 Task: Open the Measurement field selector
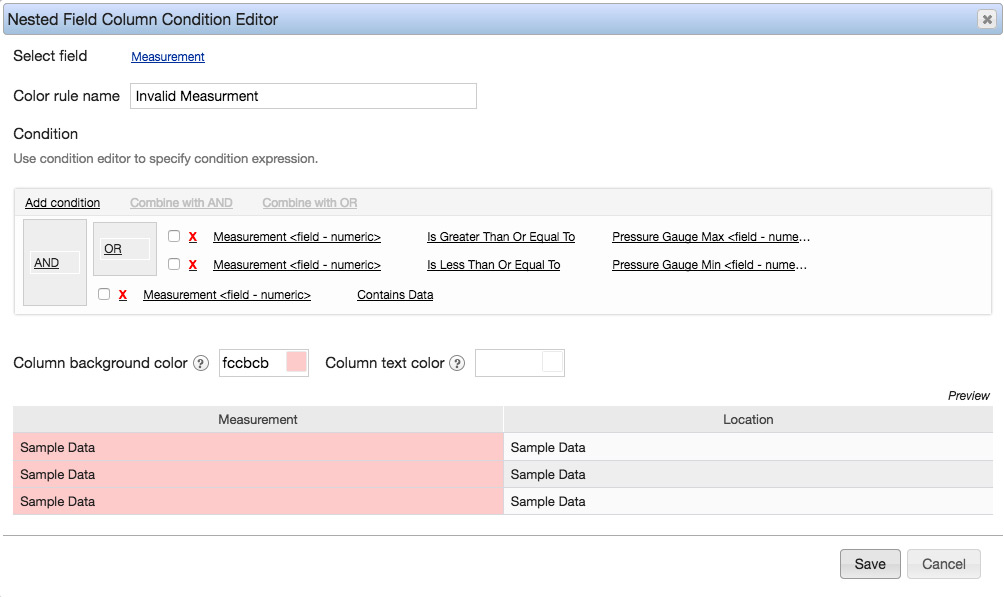coord(168,57)
